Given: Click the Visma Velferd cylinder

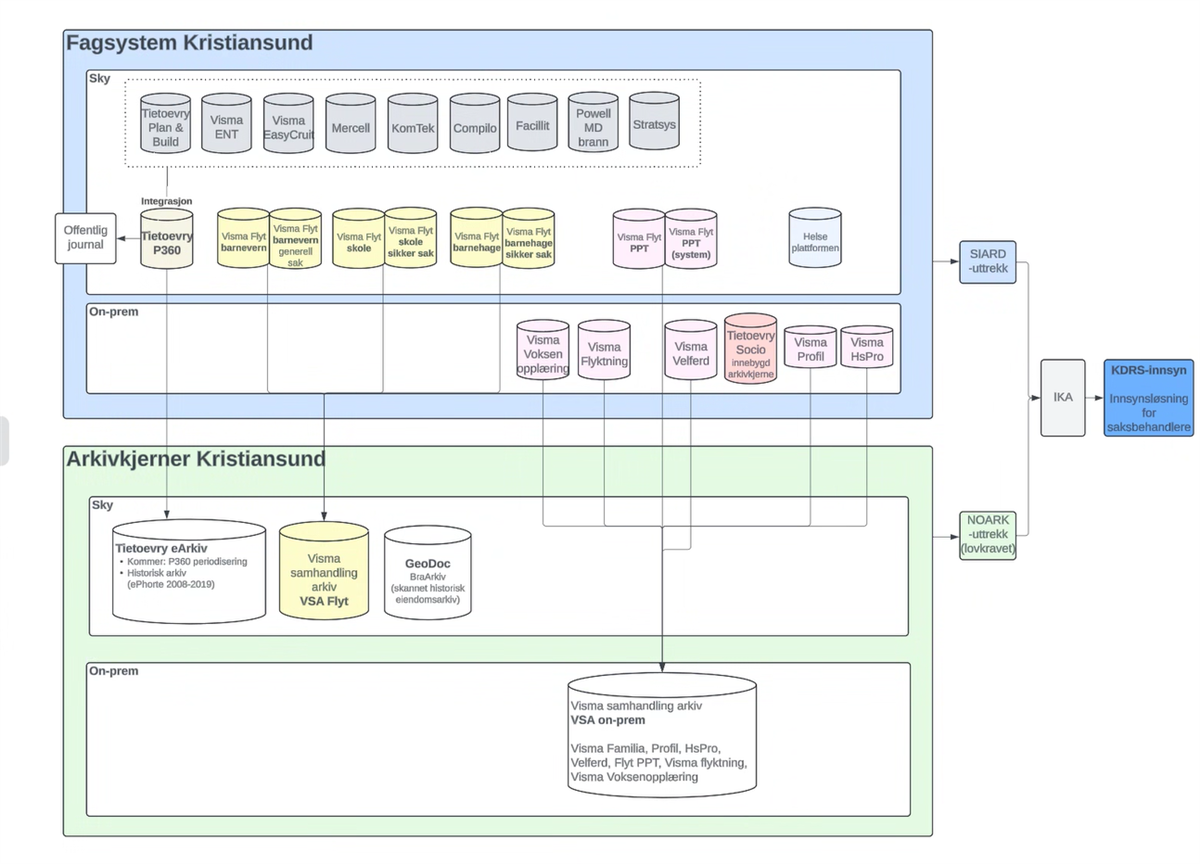Looking at the screenshot, I should (x=691, y=350).
